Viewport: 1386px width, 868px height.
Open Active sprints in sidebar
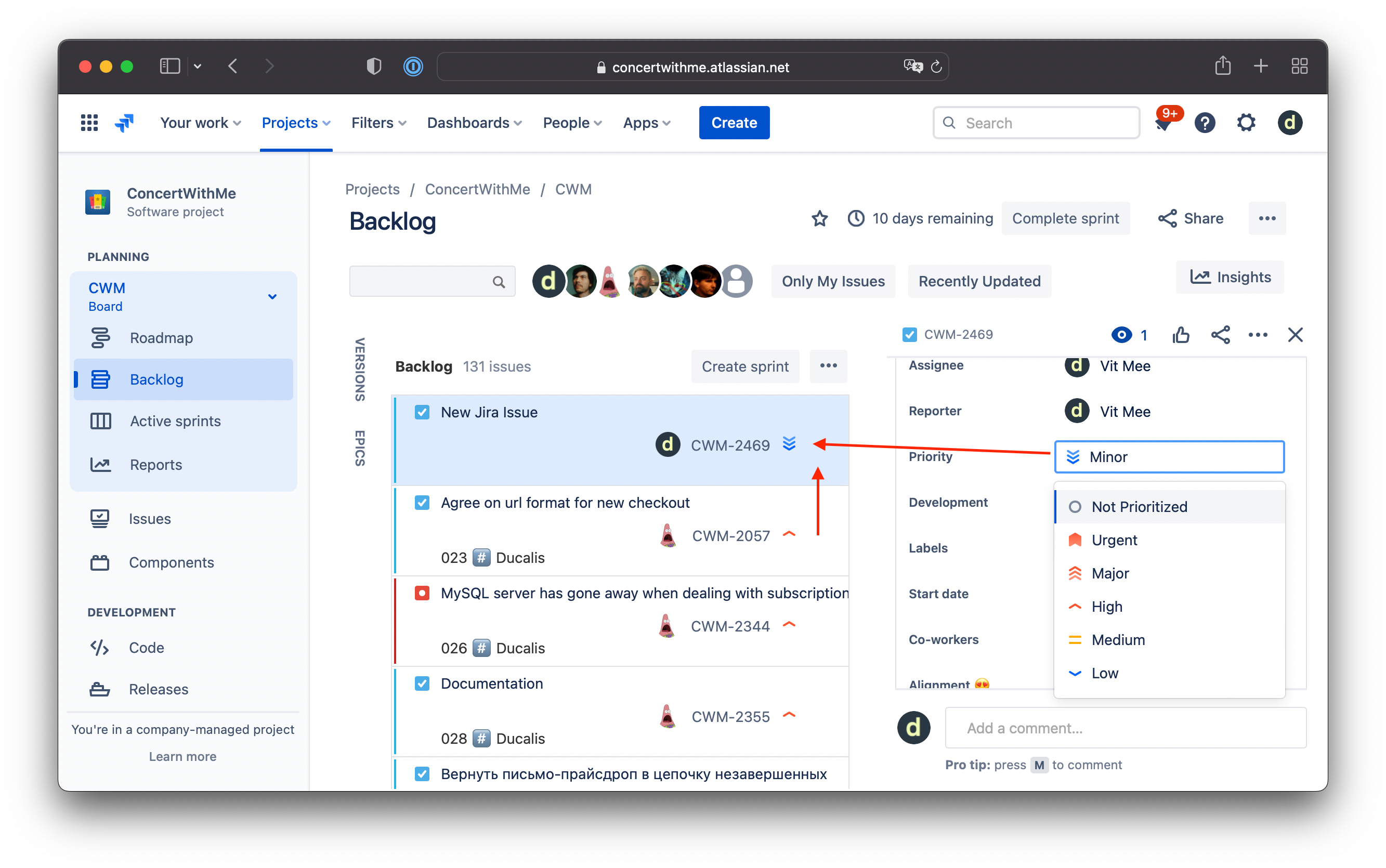coord(175,421)
